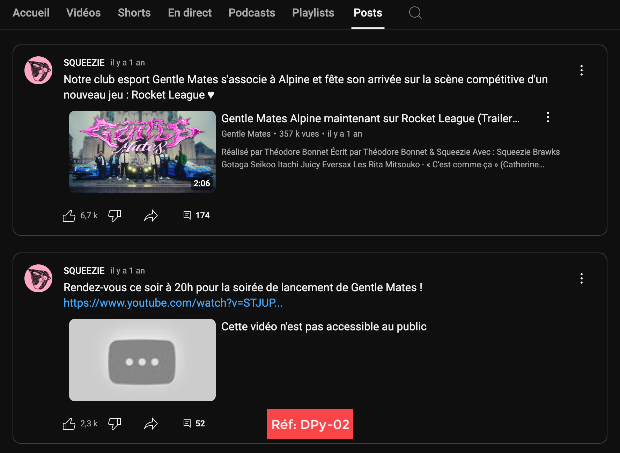Open the Shorts tab
The height and width of the screenshot is (453, 620).
tap(134, 13)
